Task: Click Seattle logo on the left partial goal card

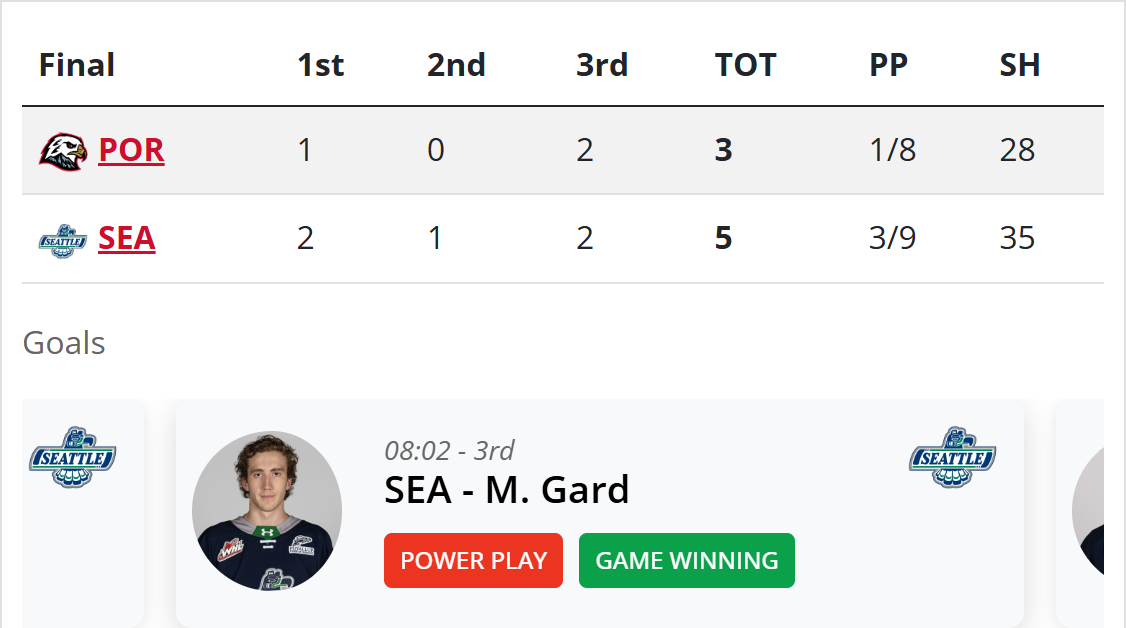Action: coord(73,458)
